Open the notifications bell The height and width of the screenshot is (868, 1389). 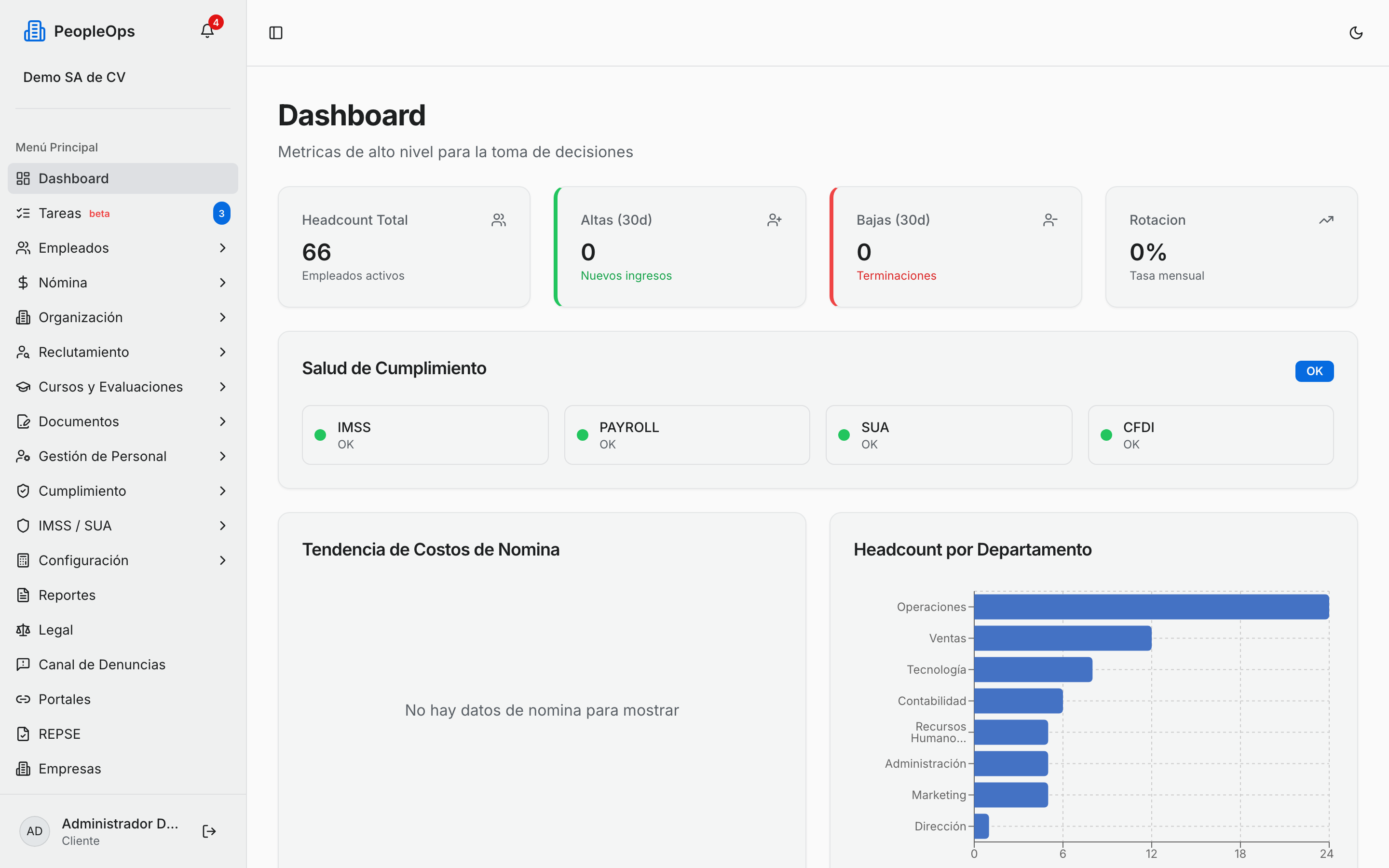coord(207,31)
